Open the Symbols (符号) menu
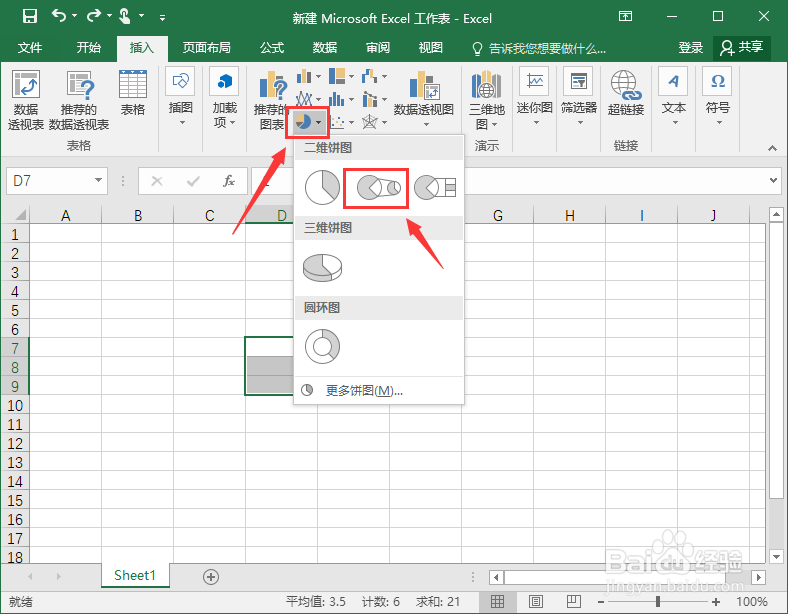Viewport: 788px width, 614px height. coord(718,98)
